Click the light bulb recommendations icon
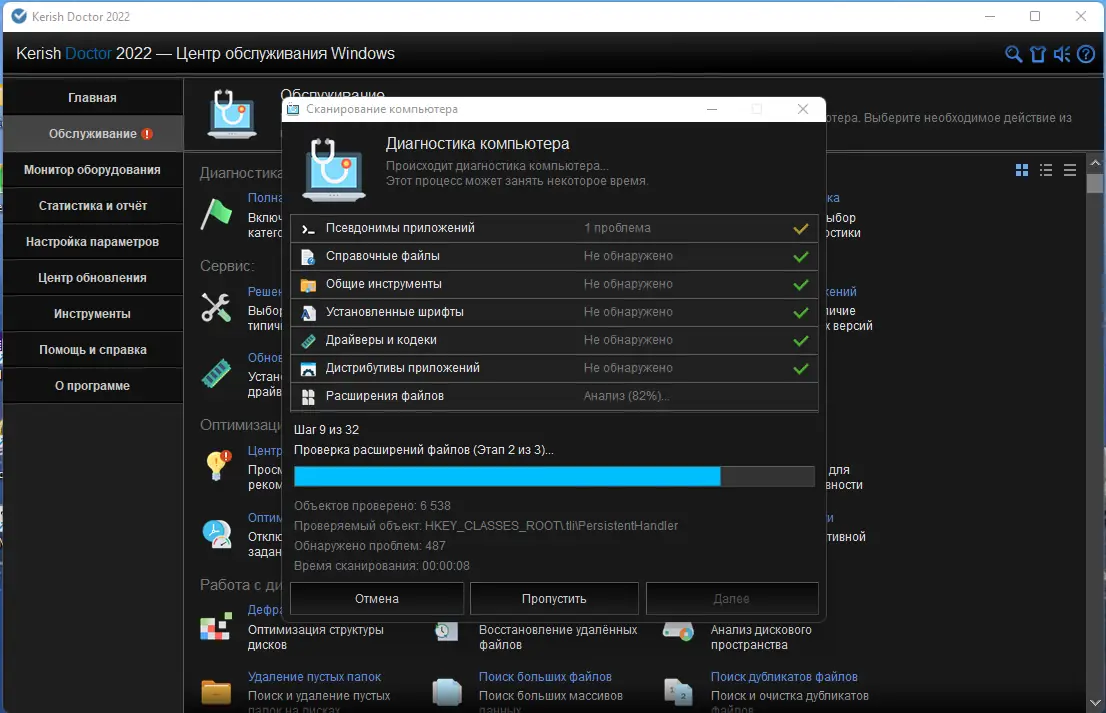Image resolution: width=1106 pixels, height=713 pixels. (x=217, y=465)
